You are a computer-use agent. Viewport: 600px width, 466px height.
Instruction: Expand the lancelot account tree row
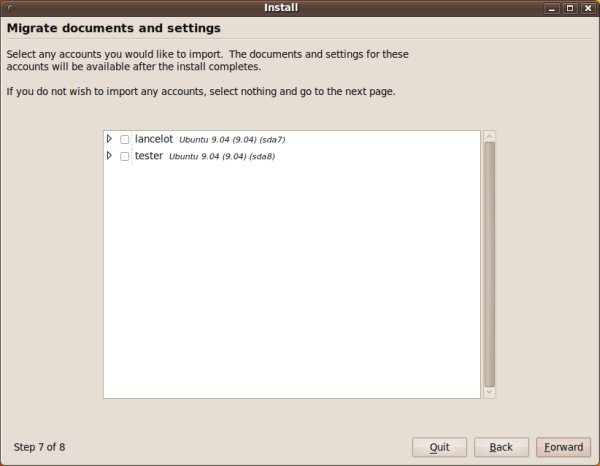pyautogui.click(x=109, y=138)
